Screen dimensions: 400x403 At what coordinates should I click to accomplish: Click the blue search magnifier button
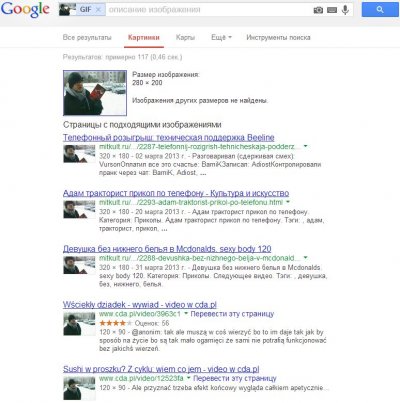click(380, 10)
